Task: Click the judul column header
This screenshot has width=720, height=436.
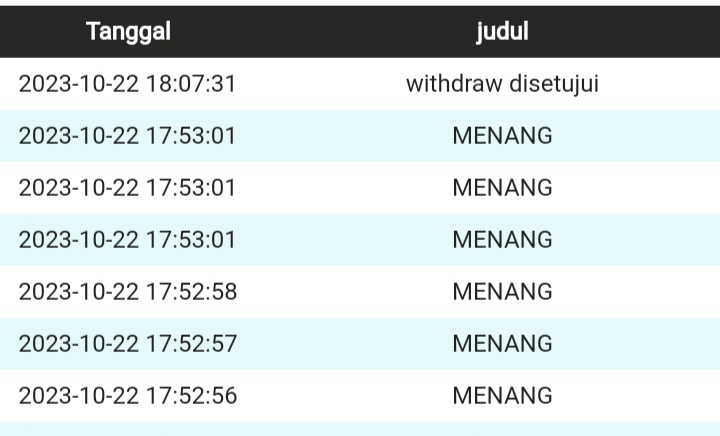Action: pyautogui.click(x=502, y=32)
